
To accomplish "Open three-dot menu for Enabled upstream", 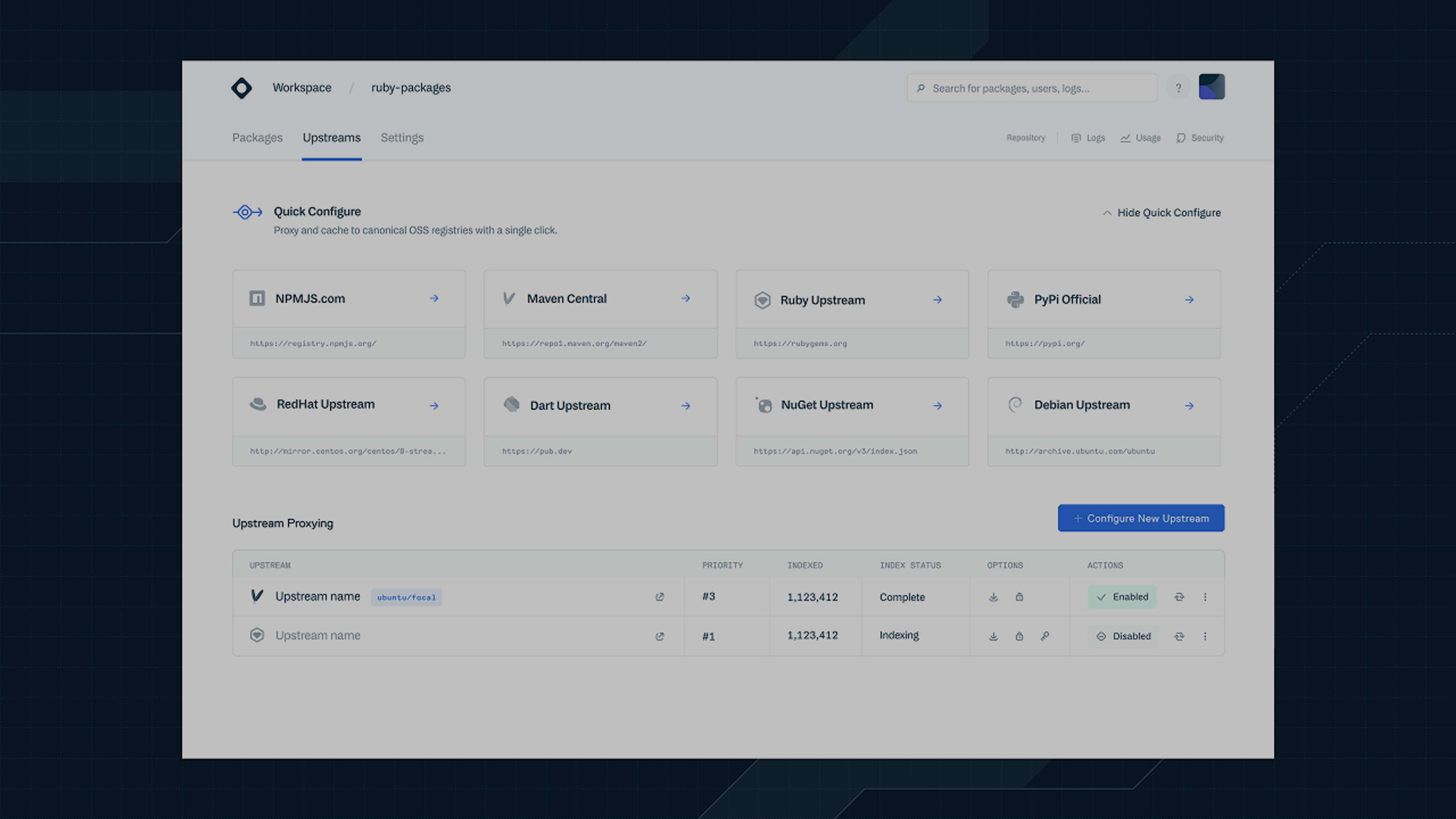I will [x=1205, y=597].
